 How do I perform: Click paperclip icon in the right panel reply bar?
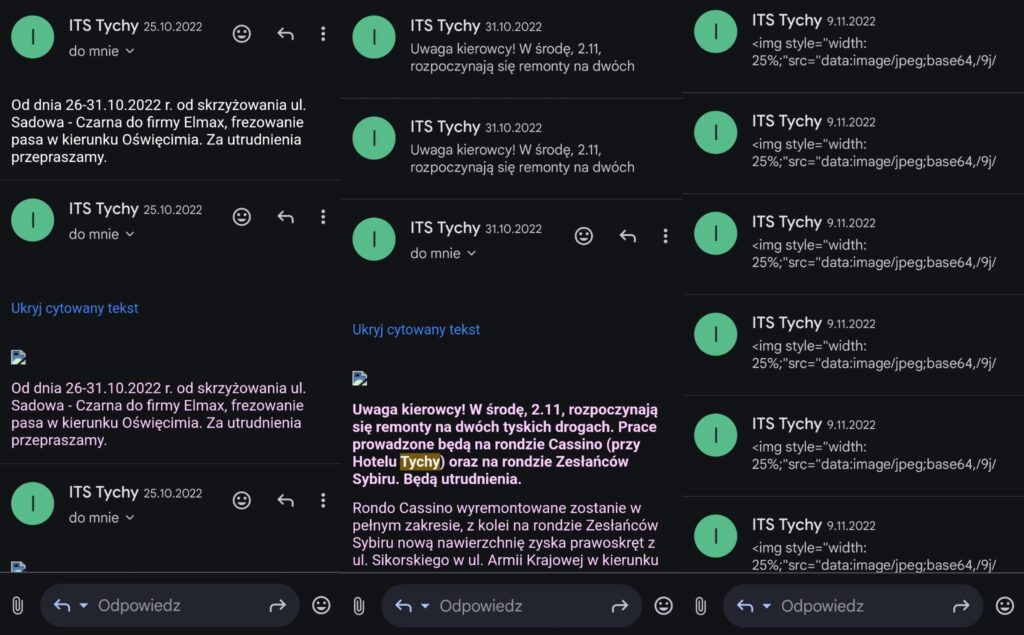[701, 606]
